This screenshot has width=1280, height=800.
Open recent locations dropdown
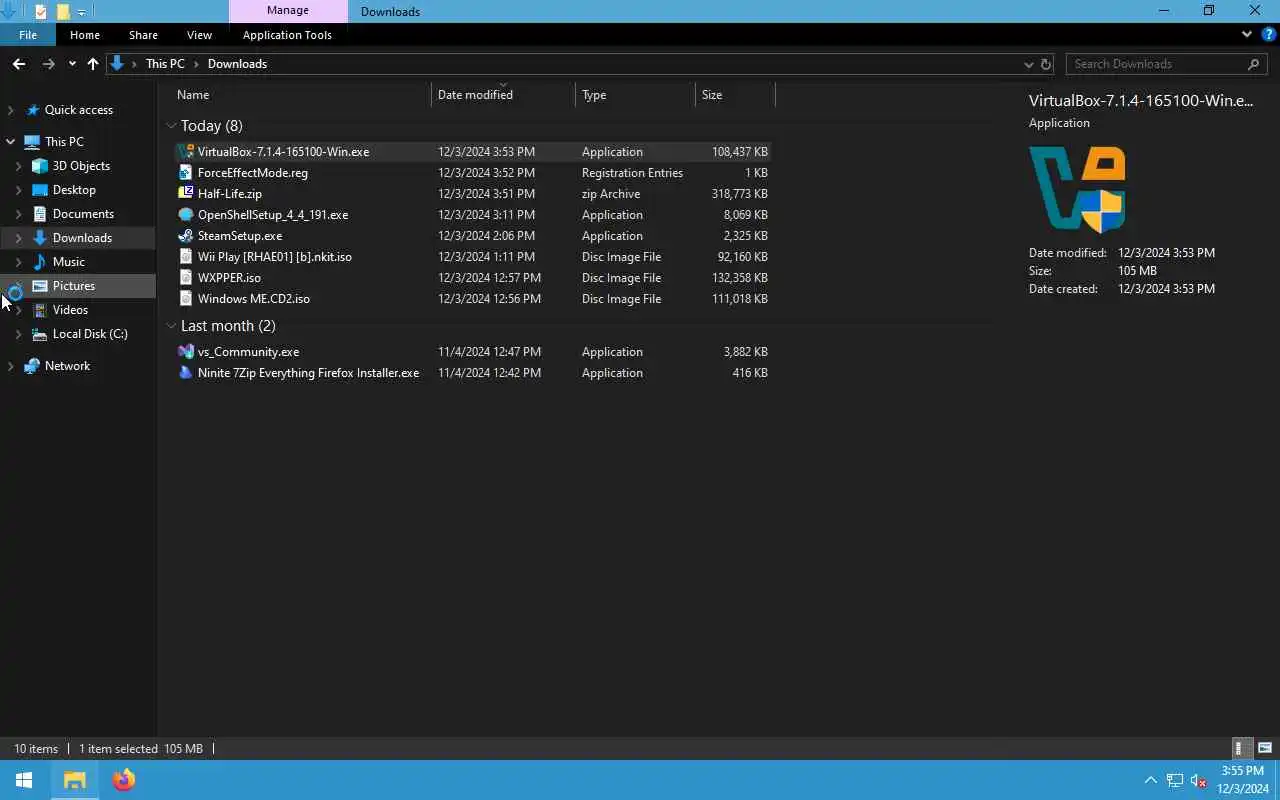click(x=72, y=64)
